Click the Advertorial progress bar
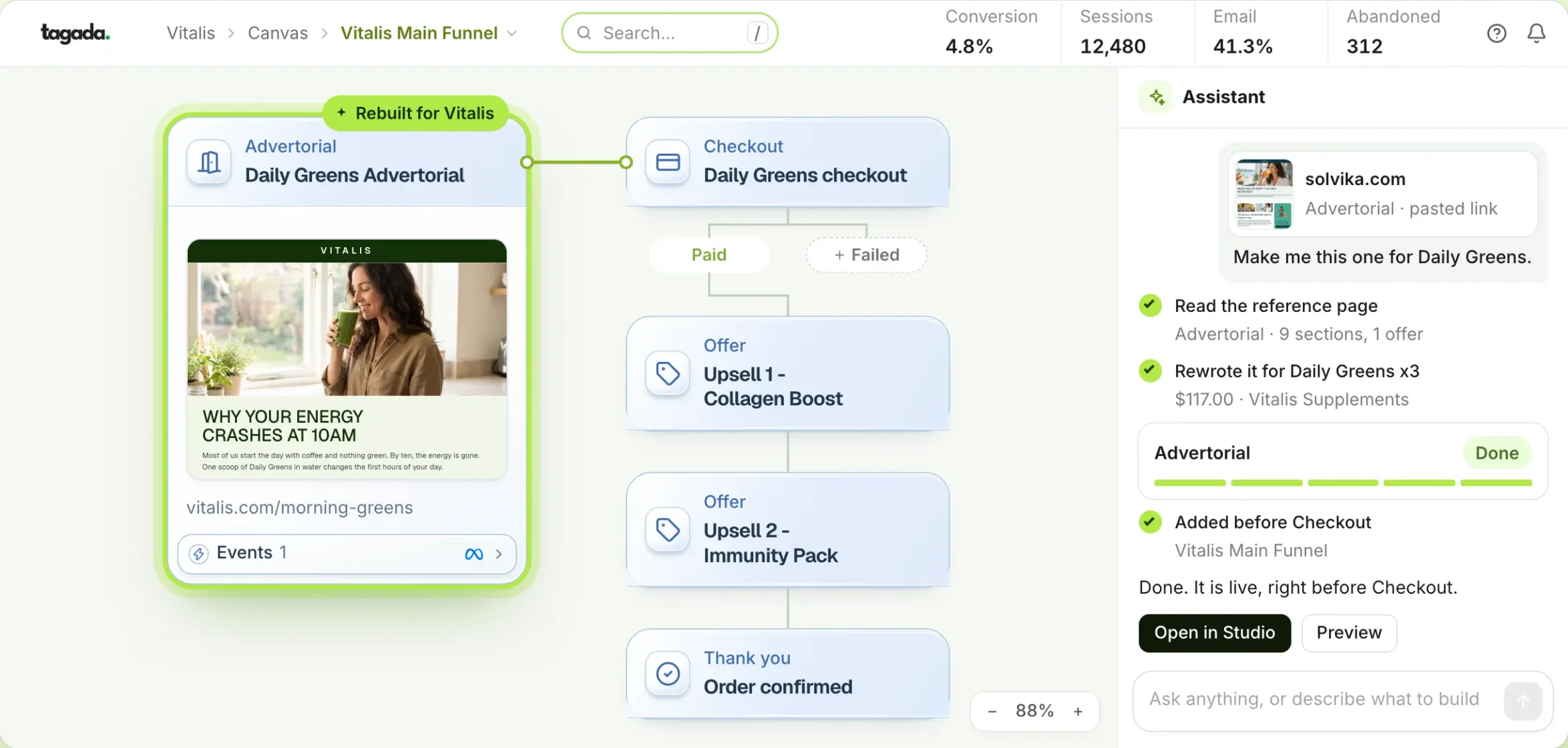Screen dimensions: 1568x748 (1342, 482)
